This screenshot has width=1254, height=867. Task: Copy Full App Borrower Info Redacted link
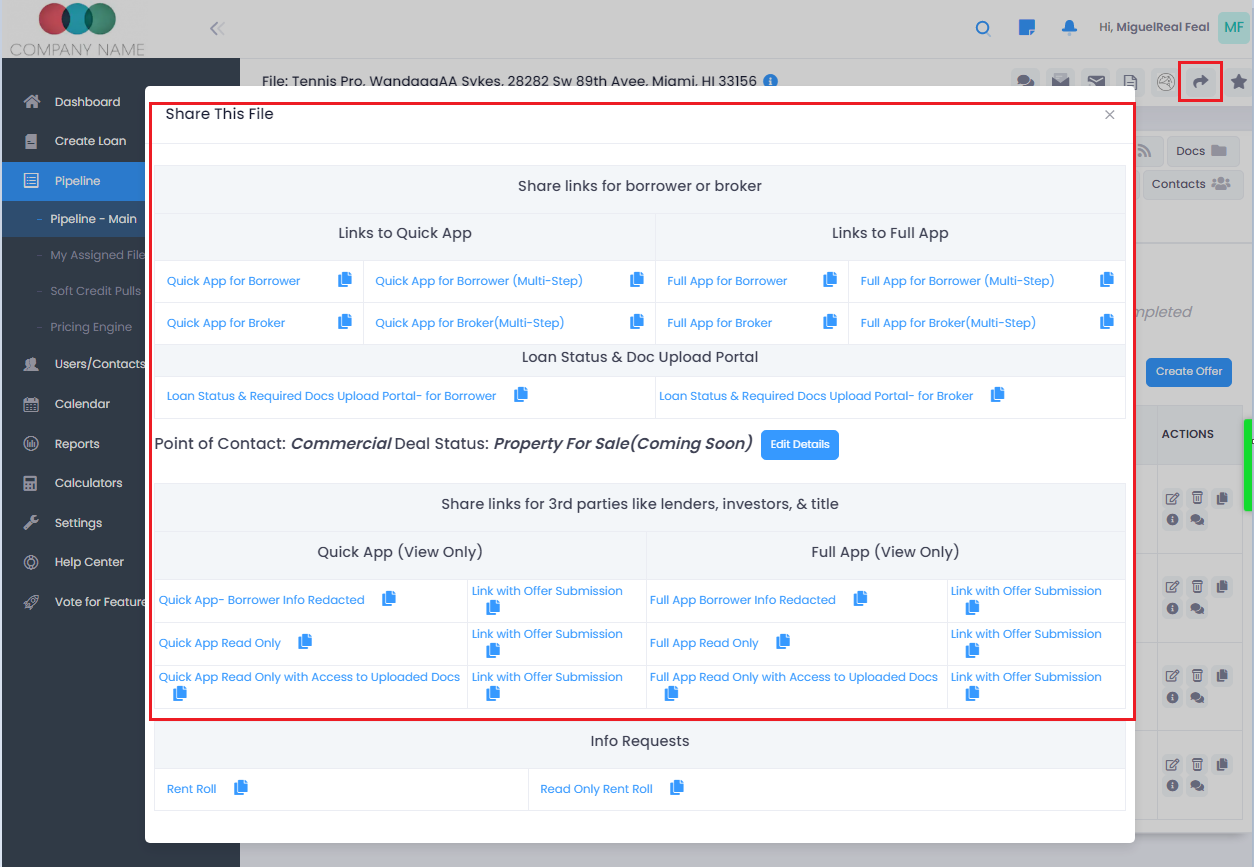pyautogui.click(x=860, y=598)
